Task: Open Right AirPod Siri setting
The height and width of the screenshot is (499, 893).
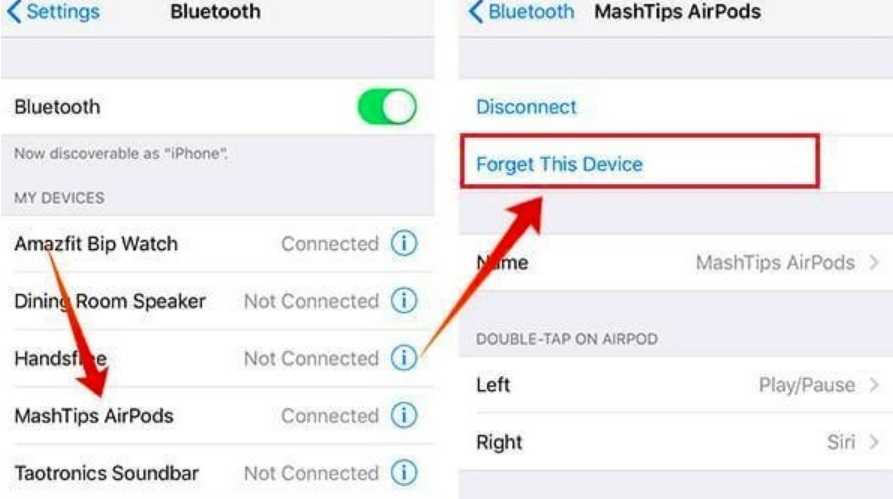Action: 676,442
